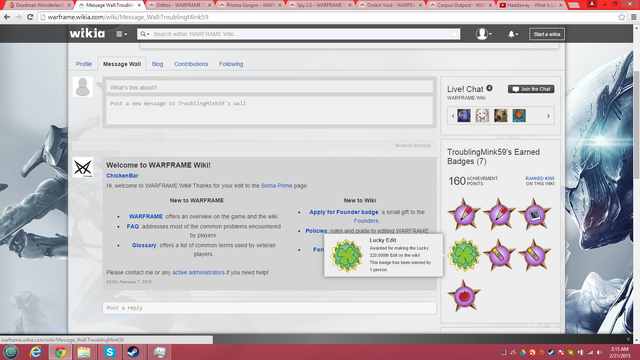Open File Explorer from the taskbar
Screen dimensions: 640x360
pos(84,352)
